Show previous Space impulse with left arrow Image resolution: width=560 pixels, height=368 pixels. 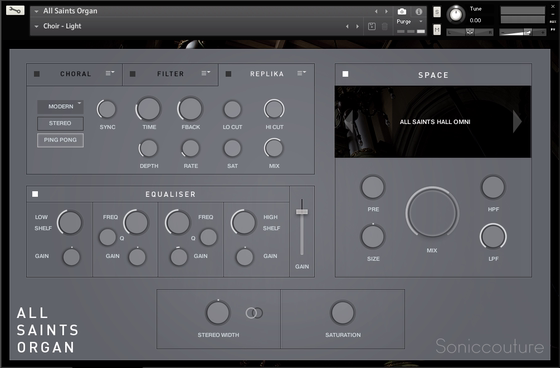tap(348, 121)
